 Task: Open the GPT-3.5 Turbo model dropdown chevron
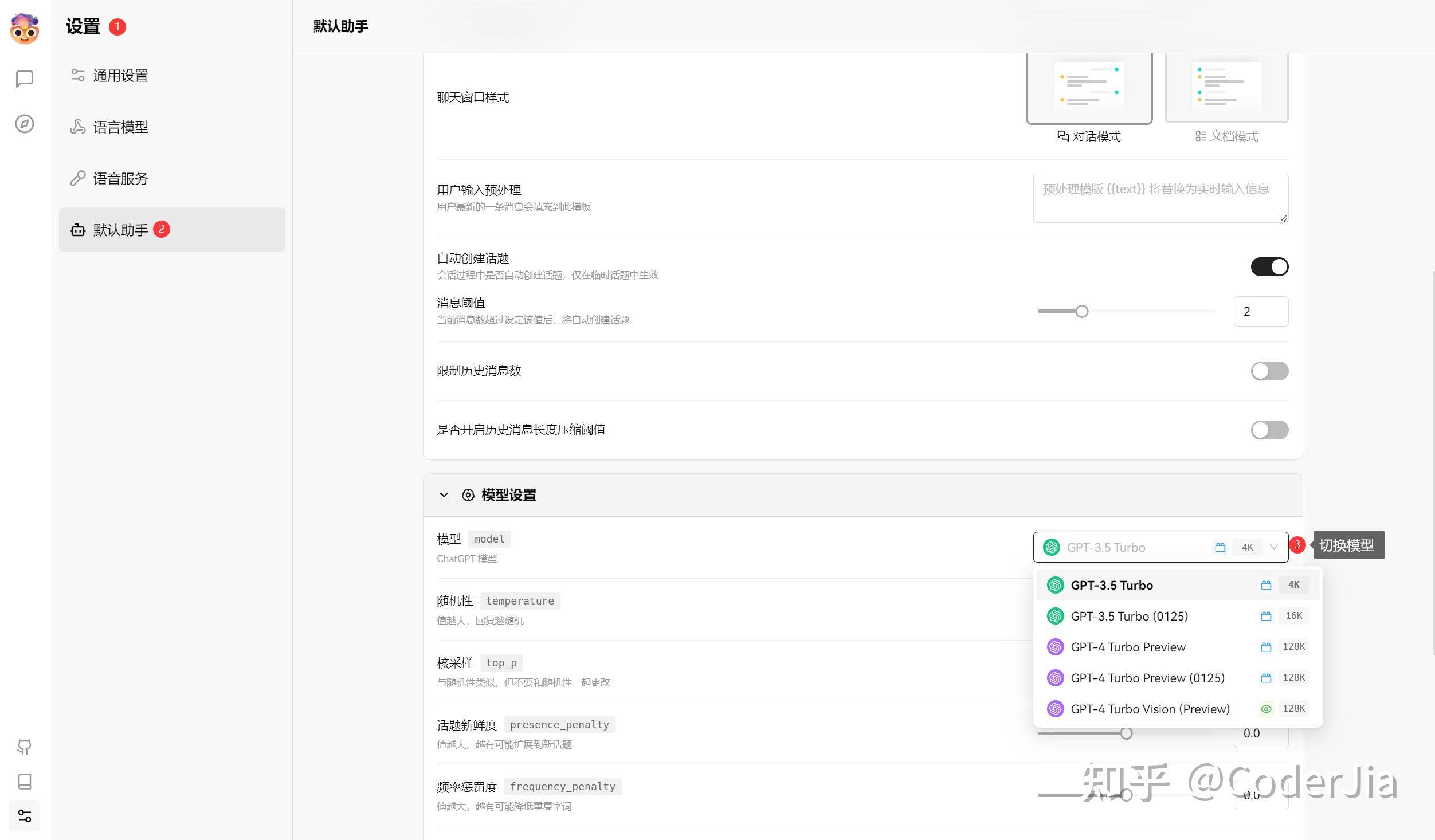tap(1273, 547)
